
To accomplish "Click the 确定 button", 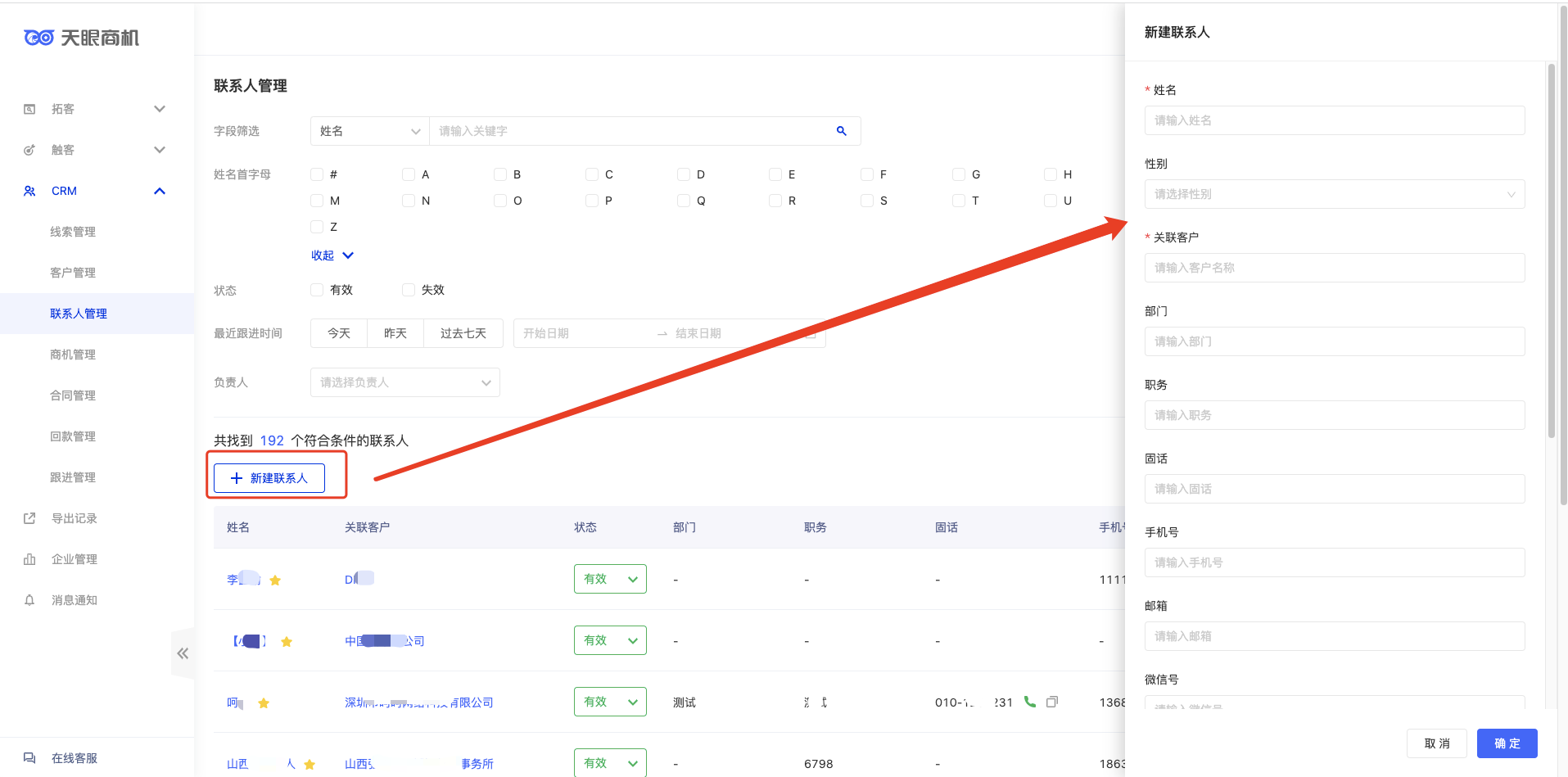I will point(1507,743).
